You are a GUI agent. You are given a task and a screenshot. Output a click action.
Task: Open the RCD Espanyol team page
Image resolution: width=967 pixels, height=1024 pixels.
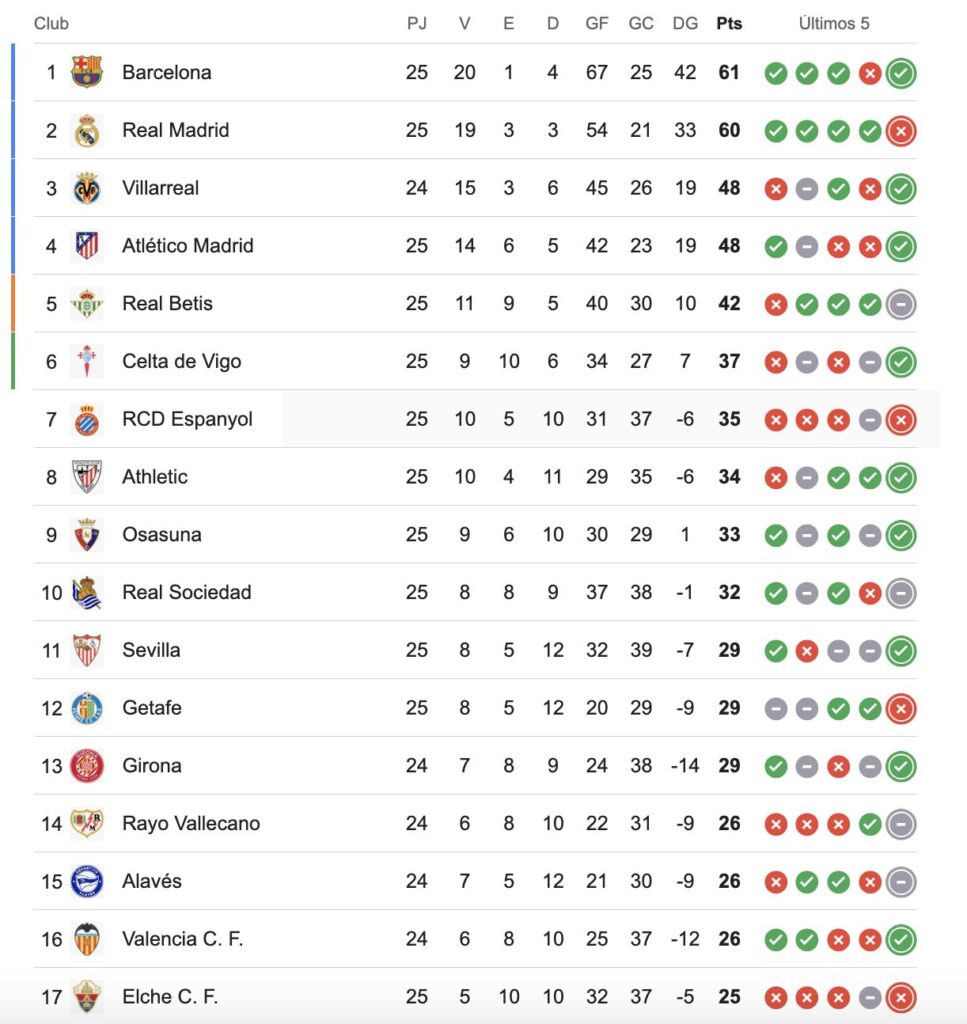[187, 419]
